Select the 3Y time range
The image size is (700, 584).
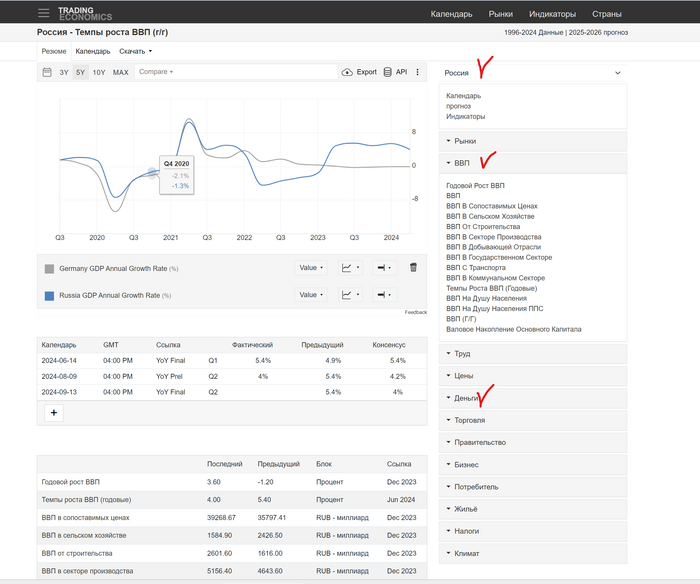click(x=64, y=72)
